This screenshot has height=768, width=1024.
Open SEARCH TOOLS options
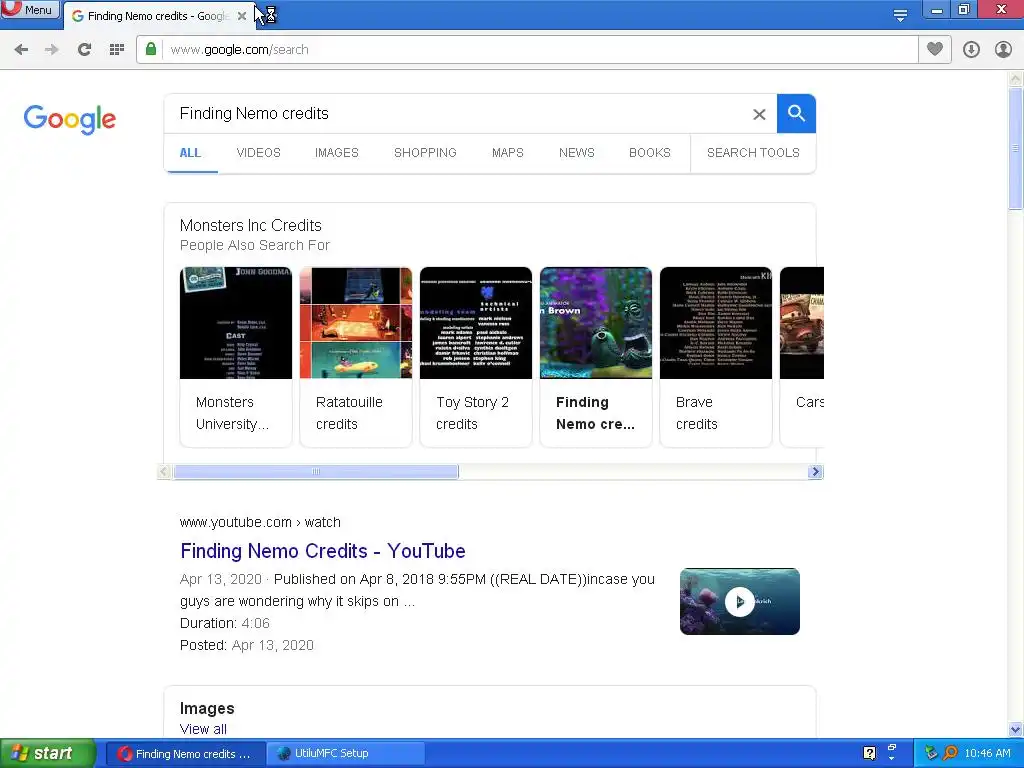click(753, 153)
